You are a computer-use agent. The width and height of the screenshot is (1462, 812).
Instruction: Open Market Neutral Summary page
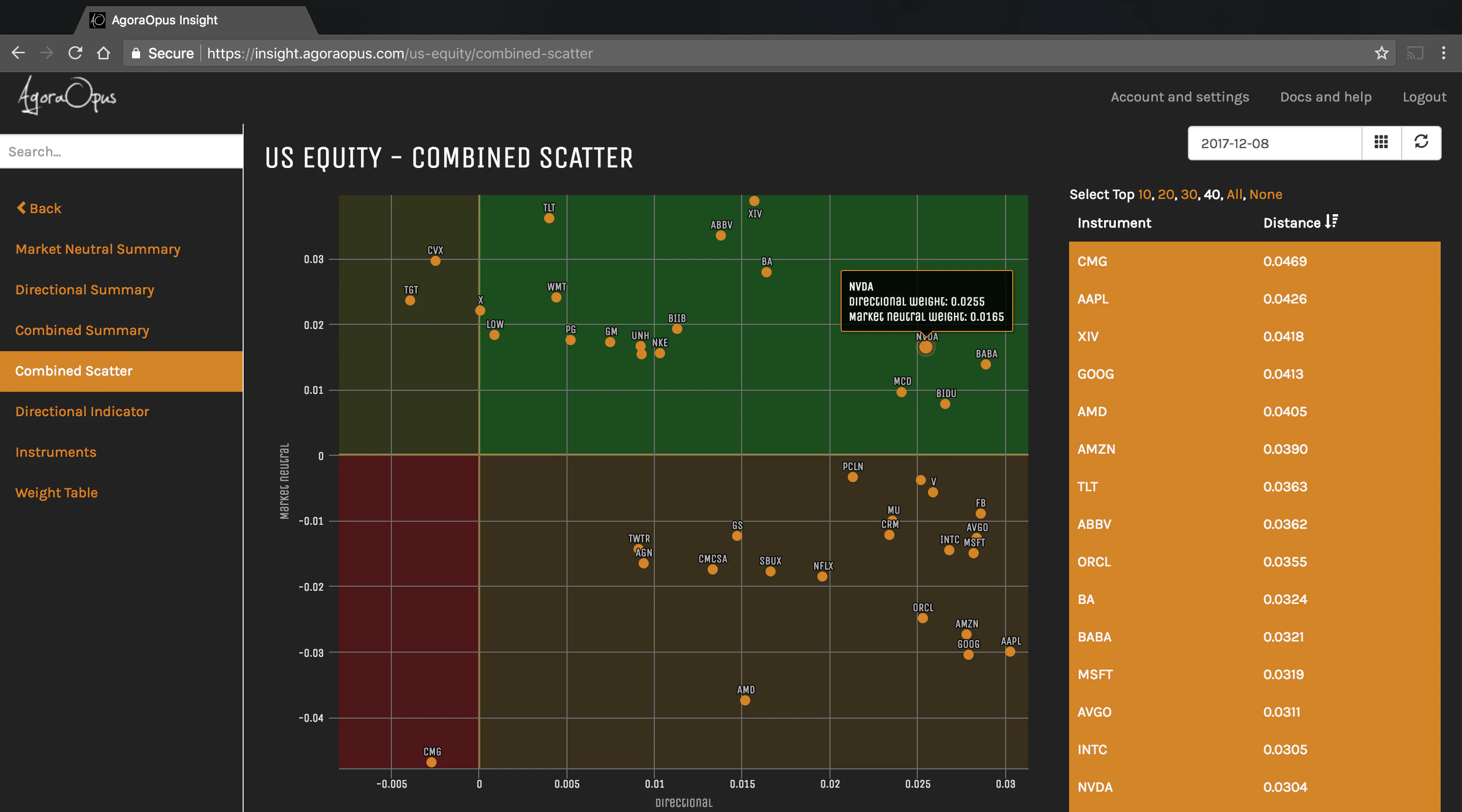point(97,249)
